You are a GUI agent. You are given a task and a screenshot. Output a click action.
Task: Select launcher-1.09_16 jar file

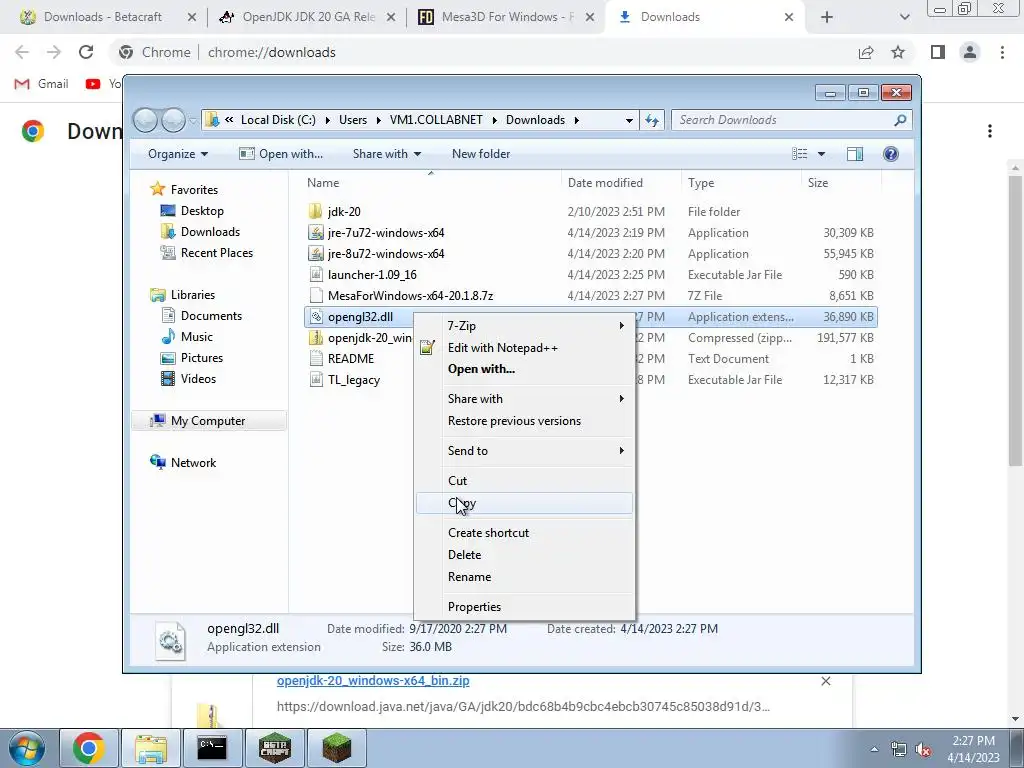372,275
